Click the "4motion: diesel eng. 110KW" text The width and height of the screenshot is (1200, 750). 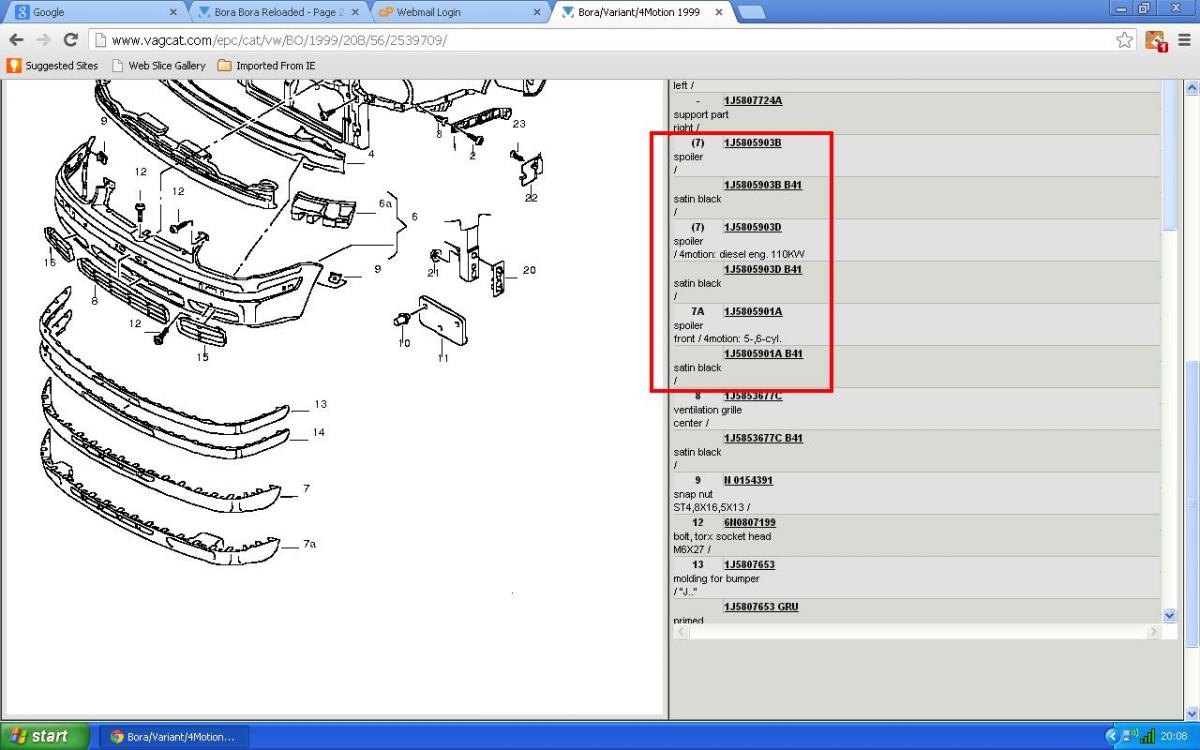(742, 254)
